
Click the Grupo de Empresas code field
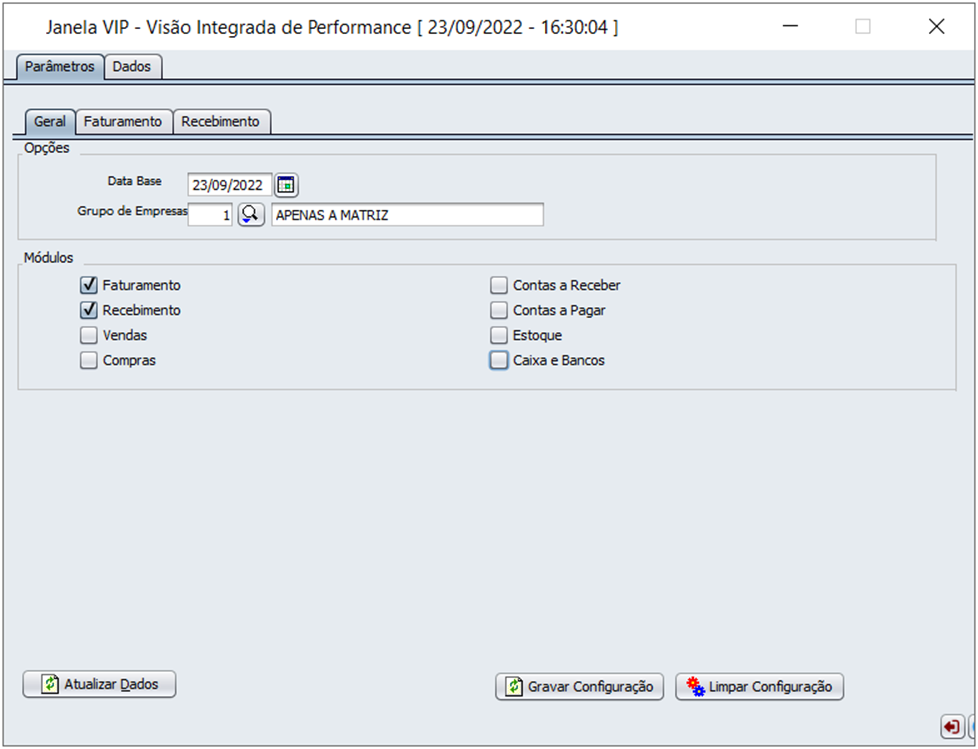(x=210, y=215)
